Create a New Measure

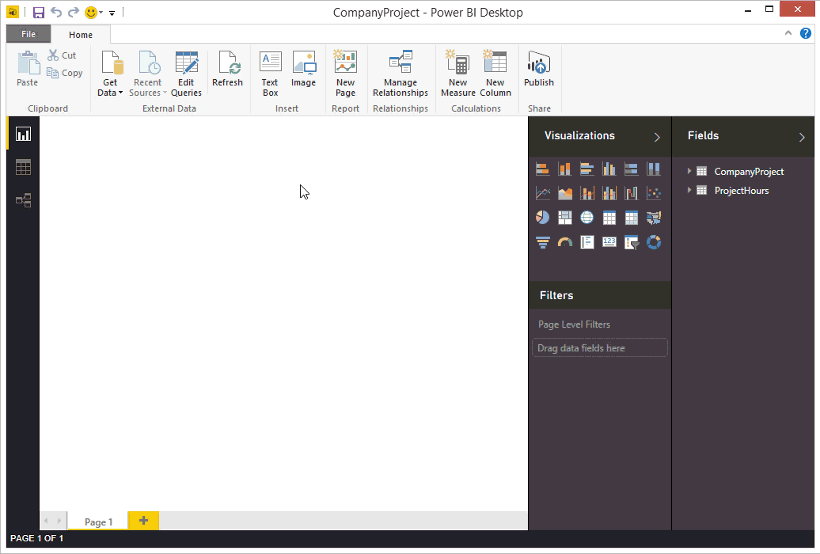click(458, 74)
